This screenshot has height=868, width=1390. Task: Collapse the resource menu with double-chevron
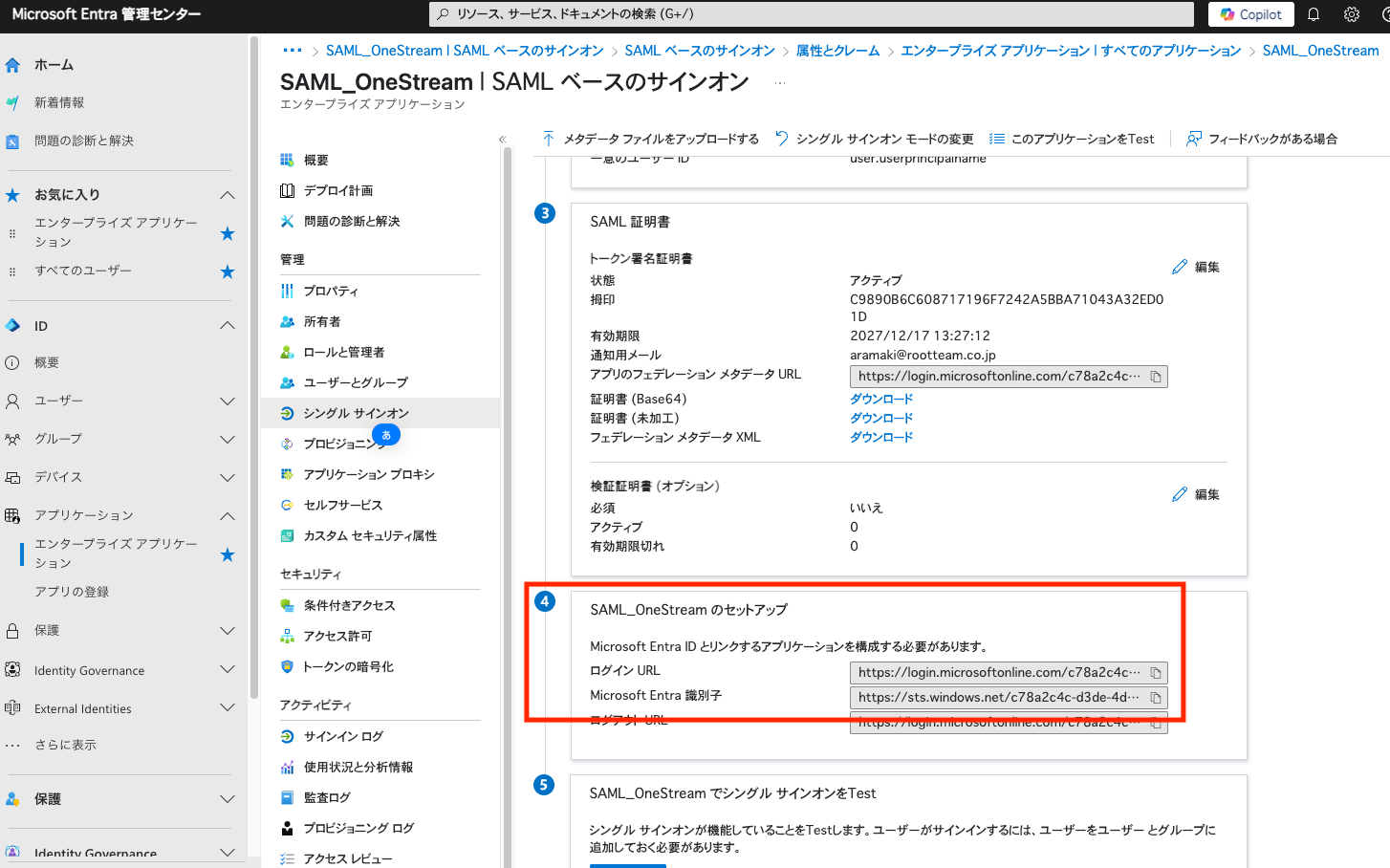[x=503, y=140]
